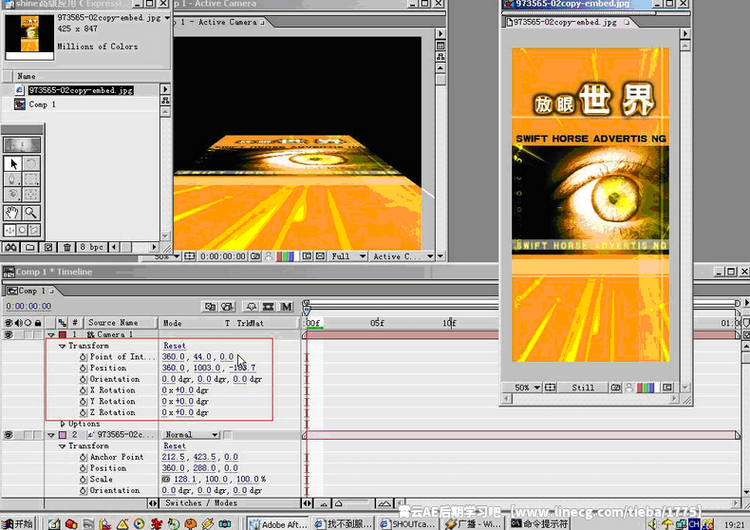Screen dimensions: 750x530
Task: Click the Still button in footage window
Action: click(583, 387)
